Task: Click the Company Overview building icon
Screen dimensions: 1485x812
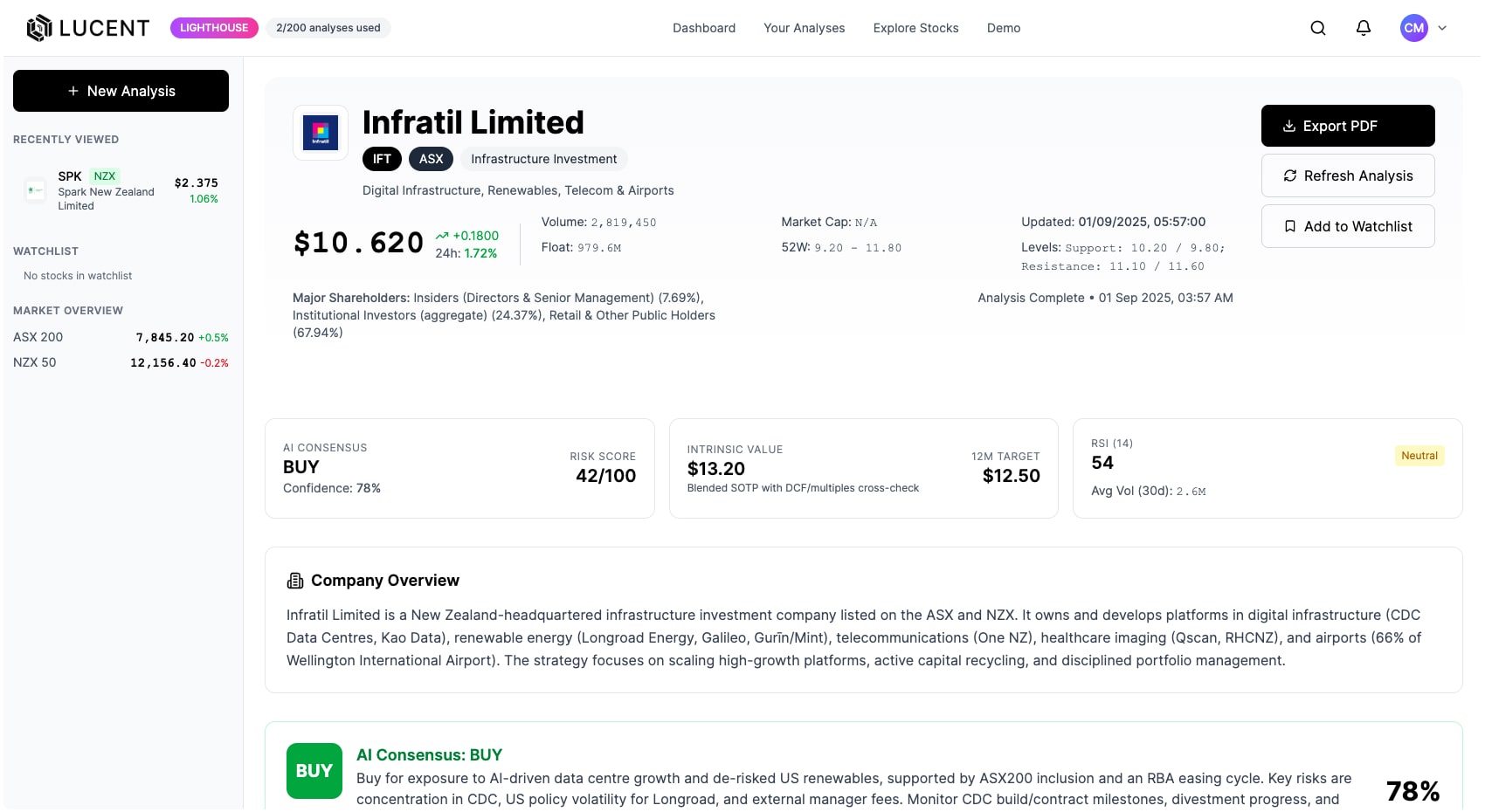Action: (x=295, y=581)
